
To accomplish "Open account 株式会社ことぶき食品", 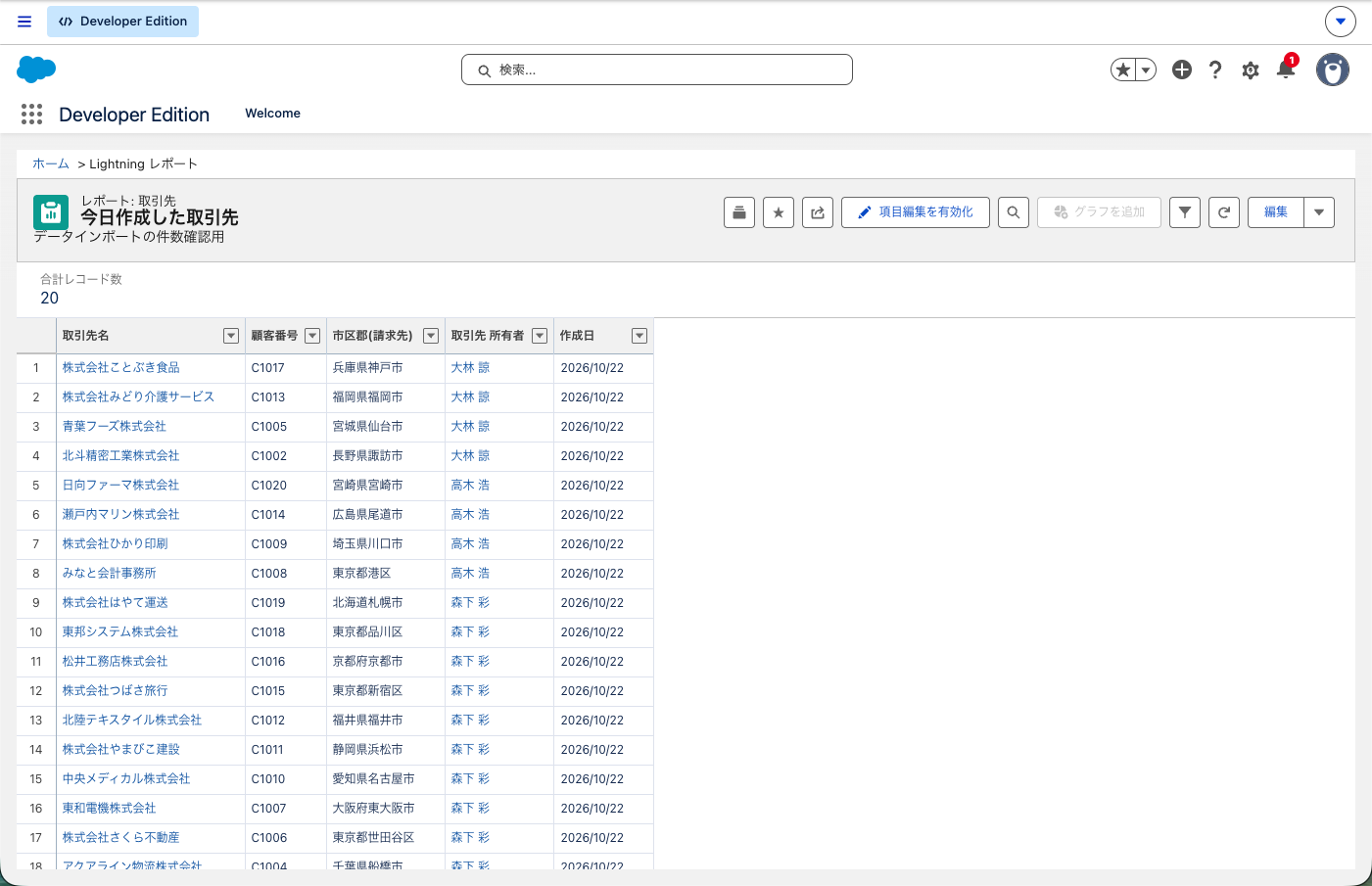I will [x=121, y=368].
